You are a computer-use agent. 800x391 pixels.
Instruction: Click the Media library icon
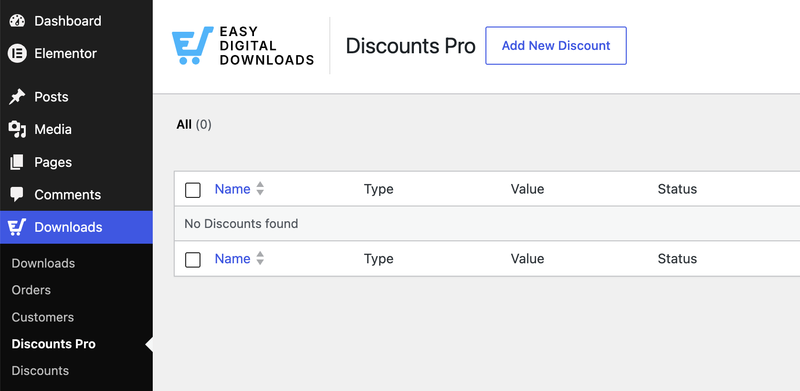click(x=17, y=130)
